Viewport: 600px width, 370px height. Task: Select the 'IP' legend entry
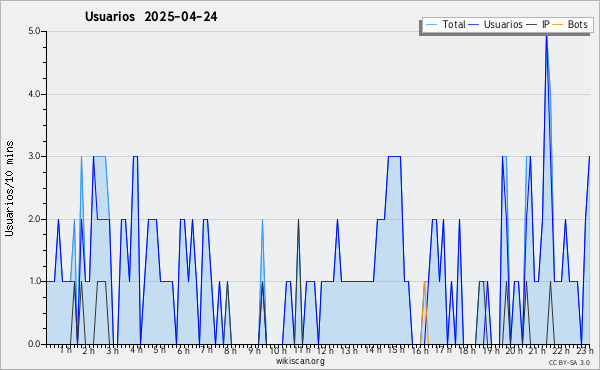coord(546,25)
